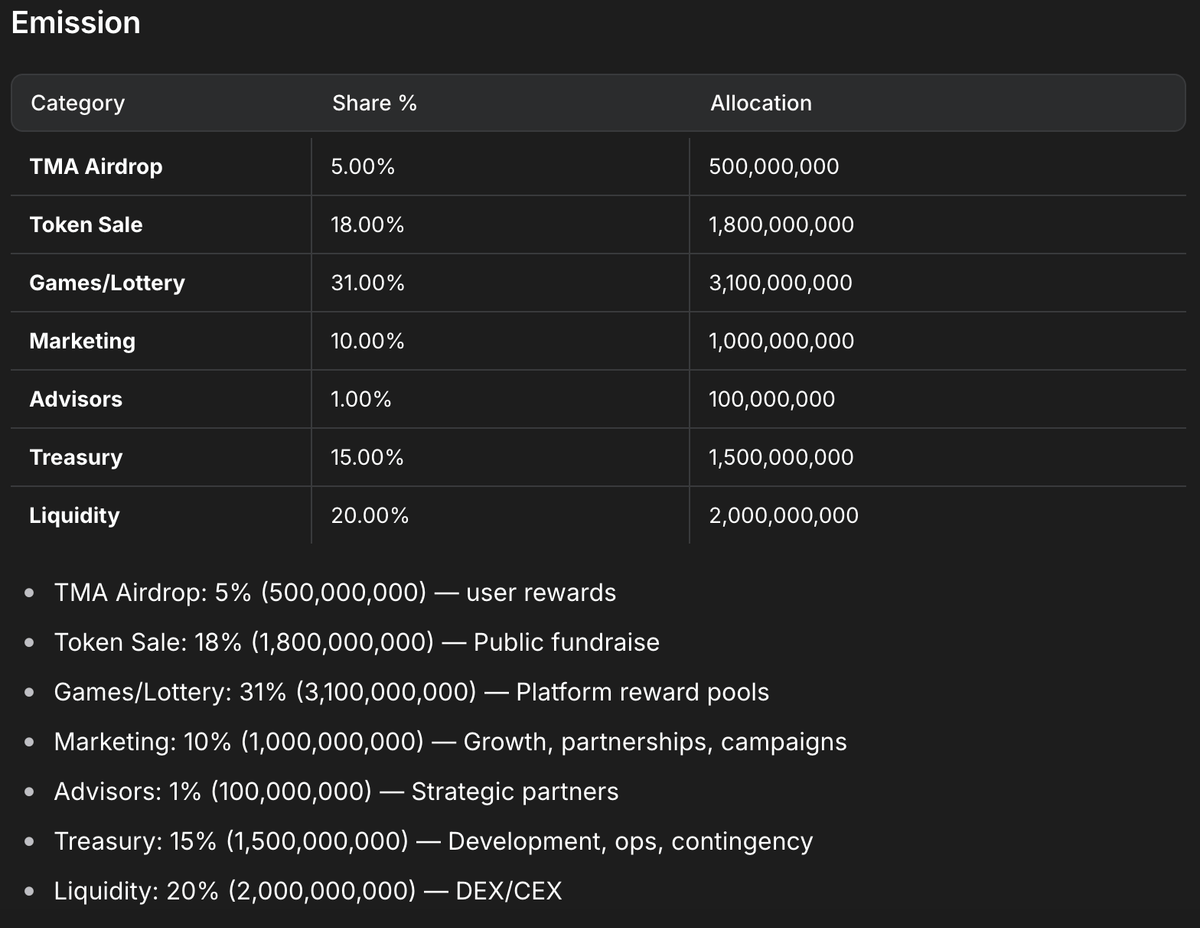Click the bullet about Development, ops, contingency

point(433,841)
